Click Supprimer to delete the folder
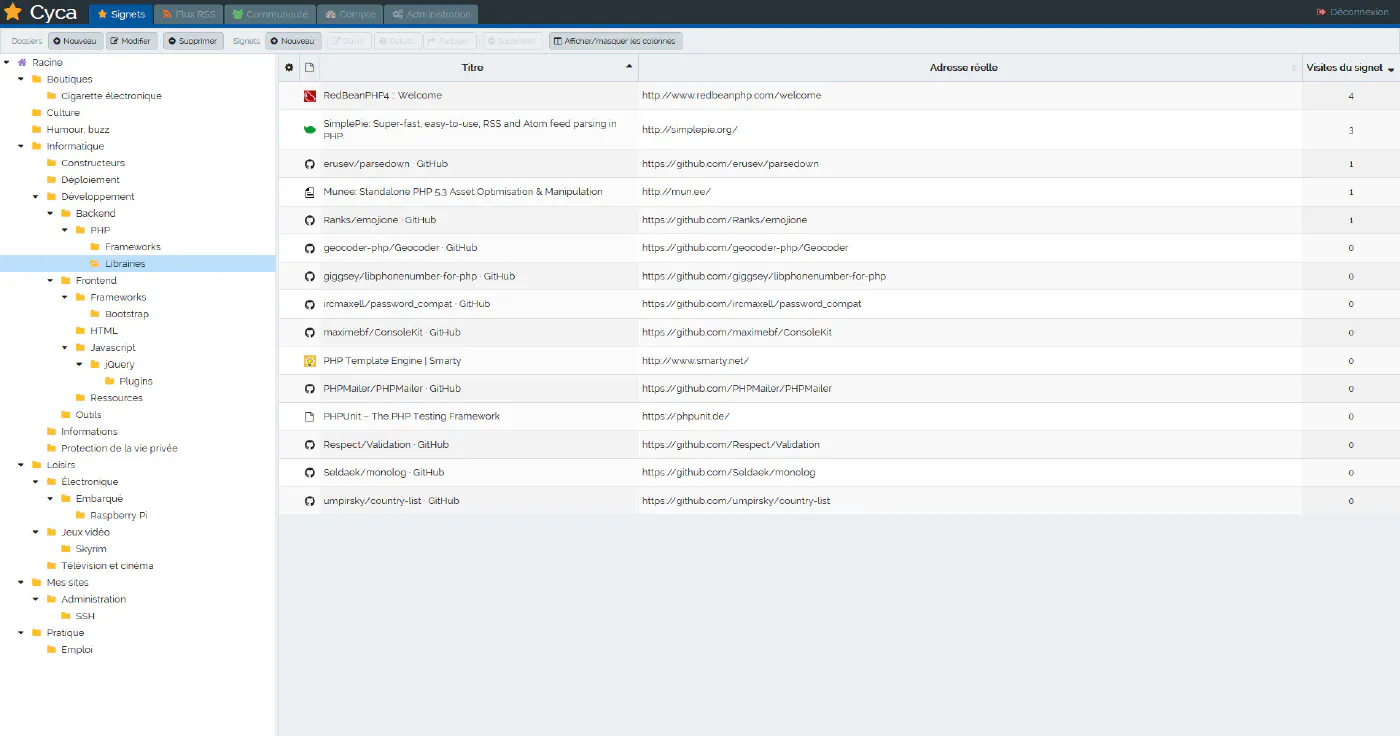Screen dimensions: 1400x736 193,41
